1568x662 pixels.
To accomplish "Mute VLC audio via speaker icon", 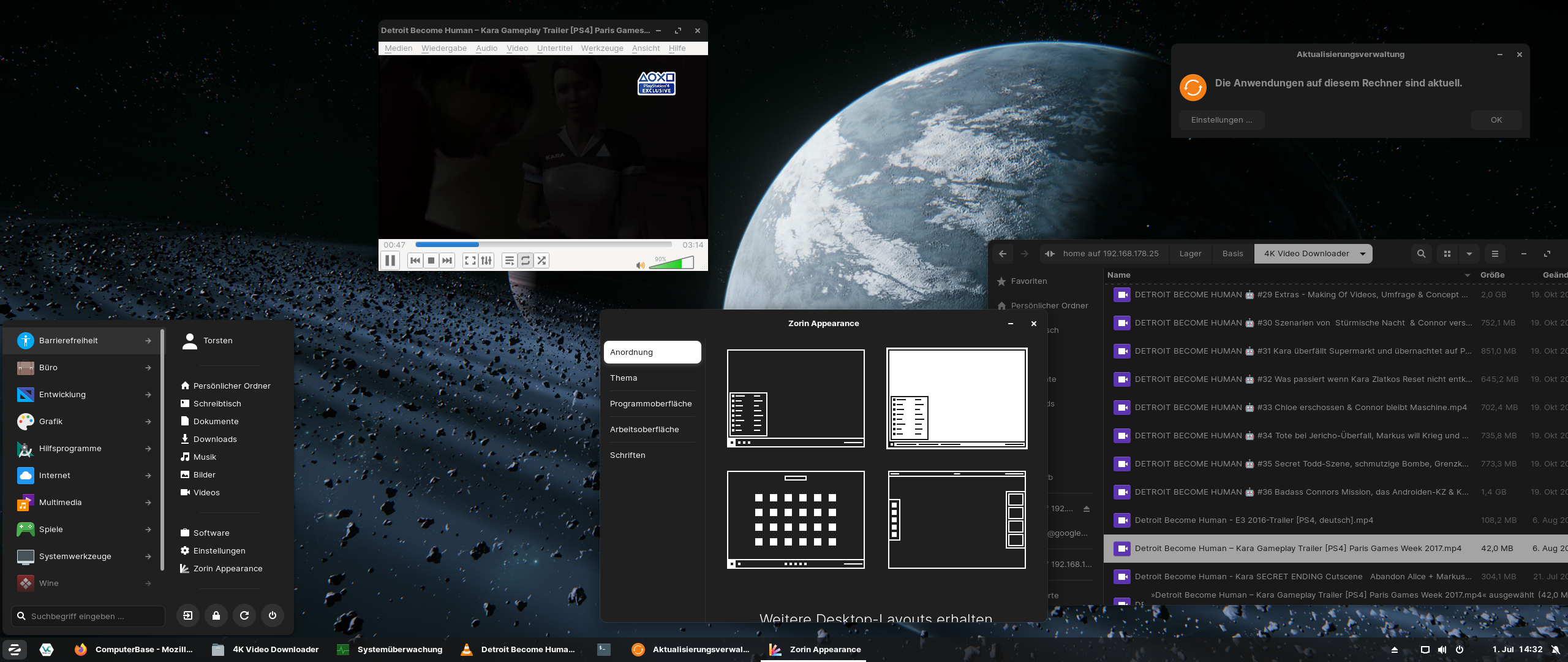I will (640, 265).
